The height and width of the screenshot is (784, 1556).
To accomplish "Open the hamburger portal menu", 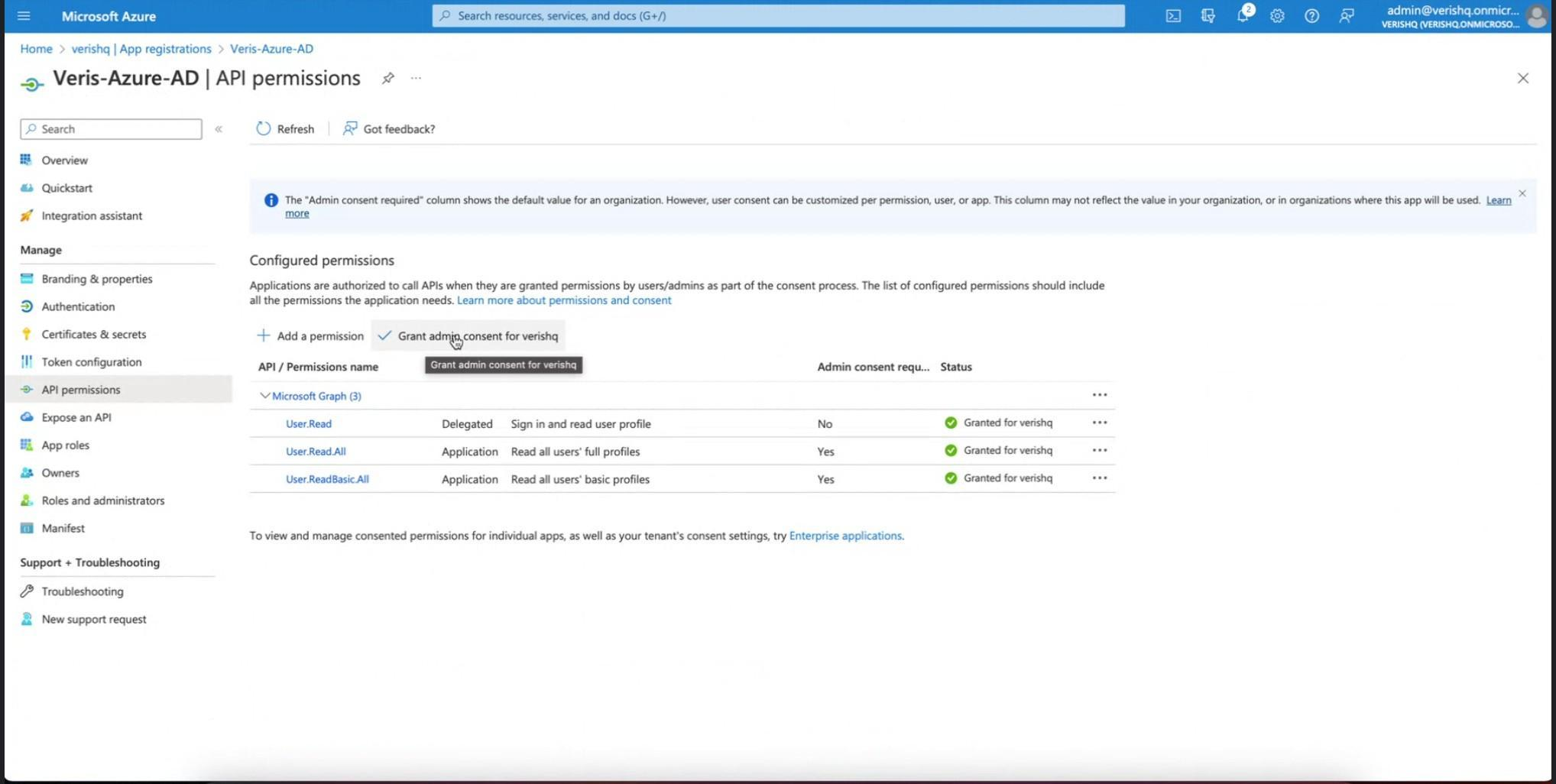I will point(24,16).
